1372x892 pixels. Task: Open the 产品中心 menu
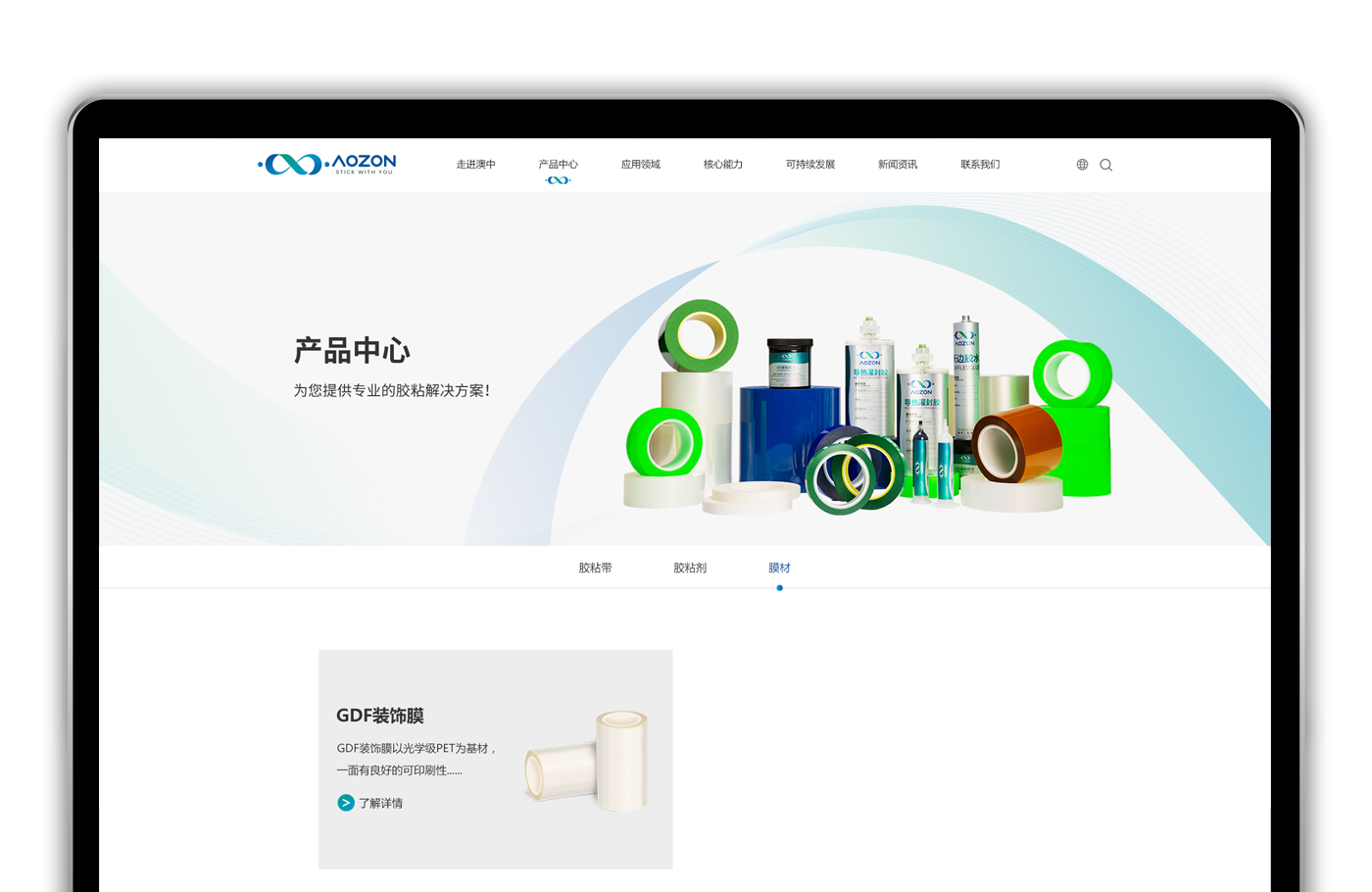558,165
